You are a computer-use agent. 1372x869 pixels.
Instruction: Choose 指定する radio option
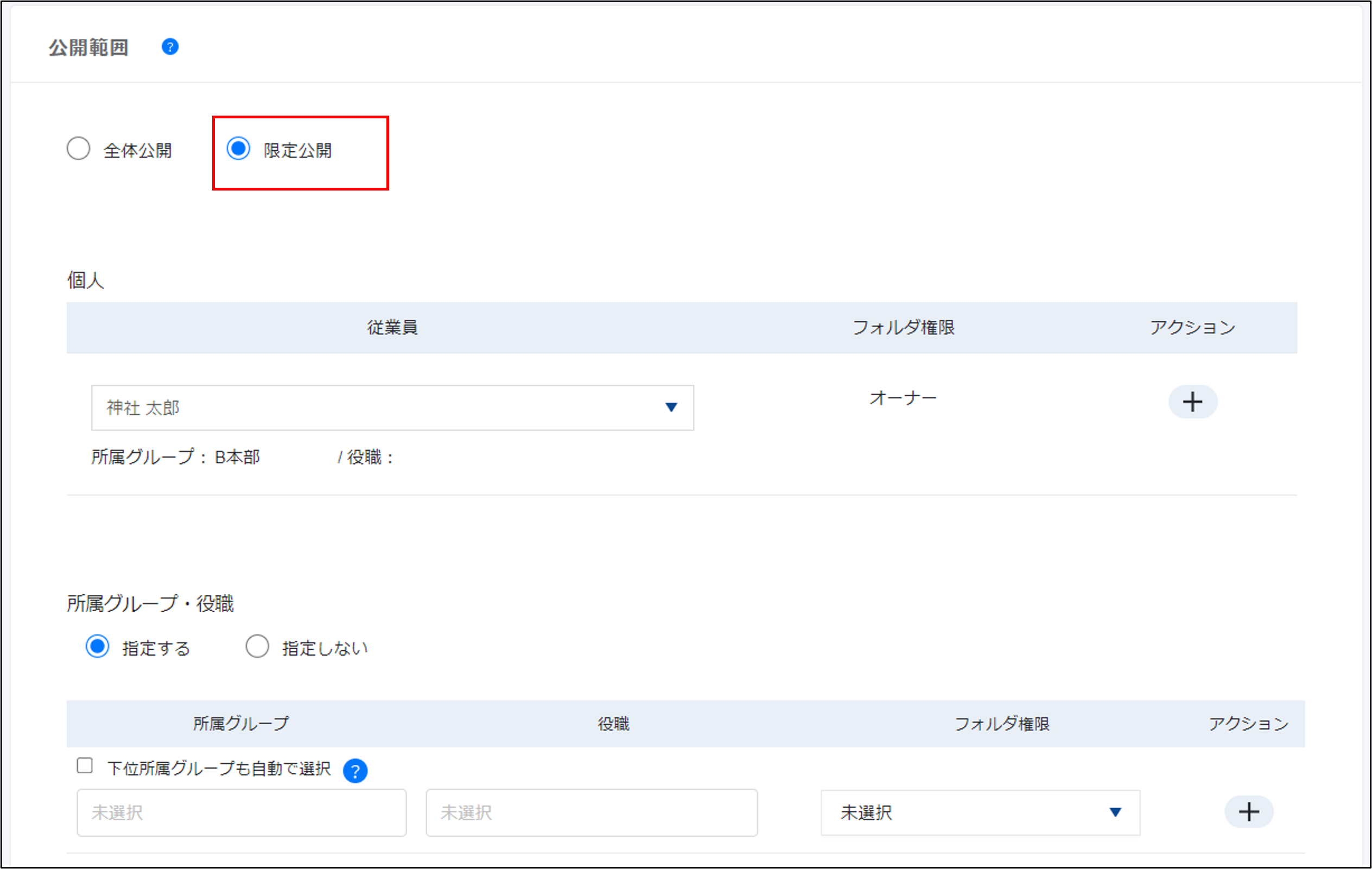click(x=98, y=647)
